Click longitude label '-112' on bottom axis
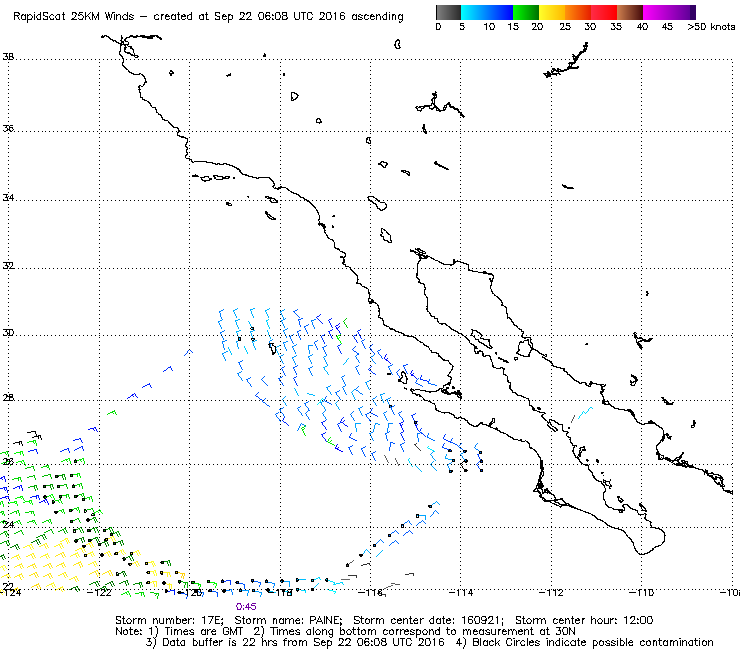Image resolution: width=740 pixels, height=650 pixels. click(551, 592)
